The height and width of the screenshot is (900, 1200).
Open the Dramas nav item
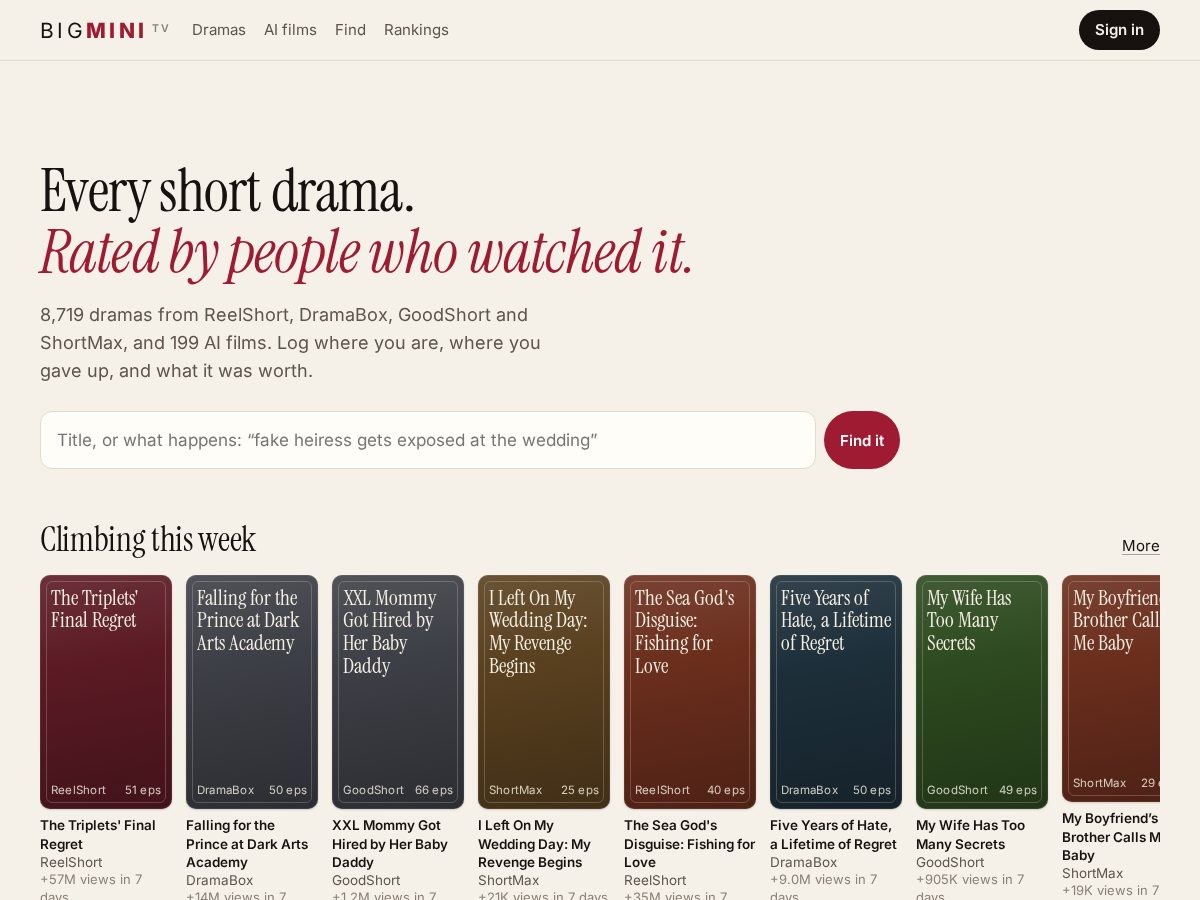pos(219,30)
